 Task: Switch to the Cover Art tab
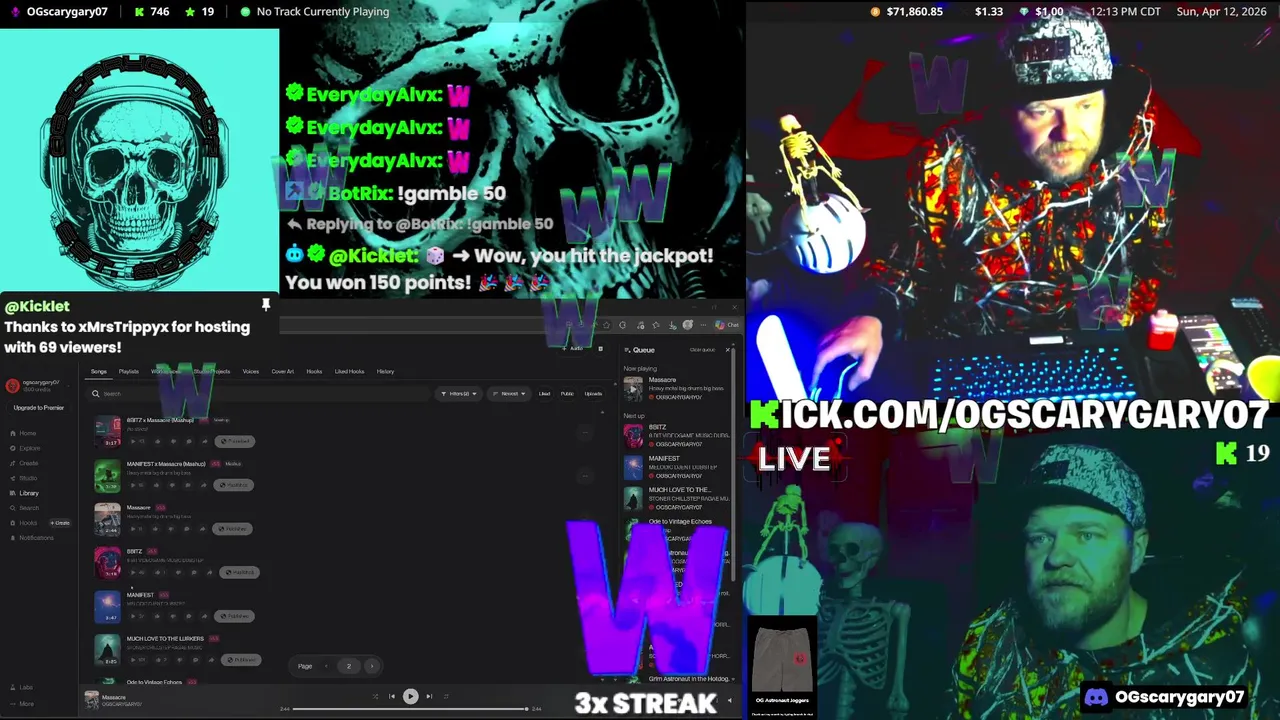tap(283, 371)
